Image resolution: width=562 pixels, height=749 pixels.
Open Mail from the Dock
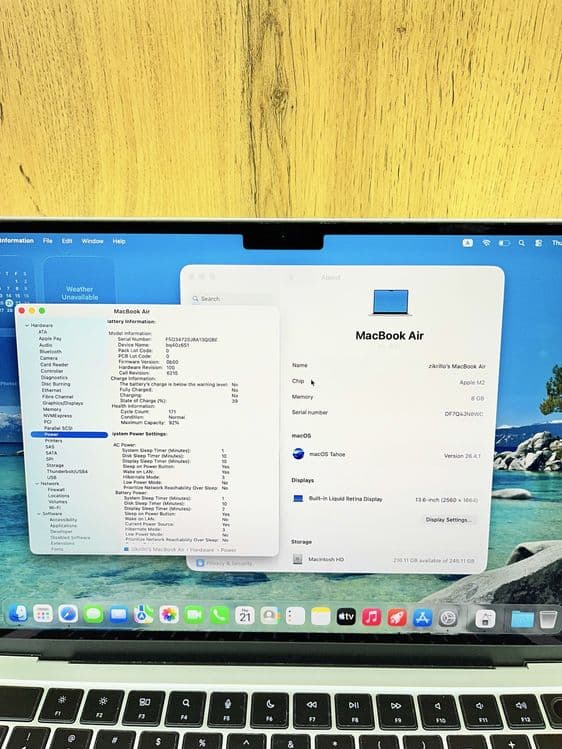click(118, 615)
